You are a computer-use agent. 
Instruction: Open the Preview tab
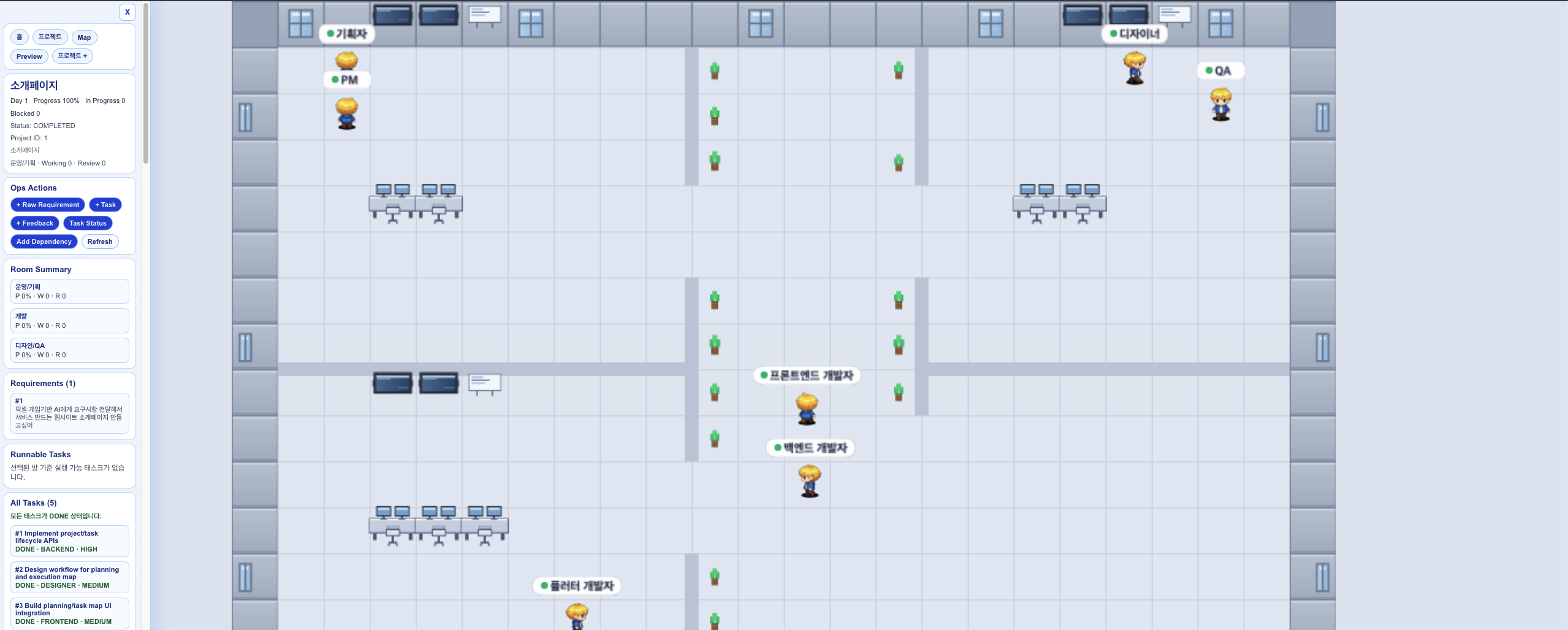click(29, 56)
